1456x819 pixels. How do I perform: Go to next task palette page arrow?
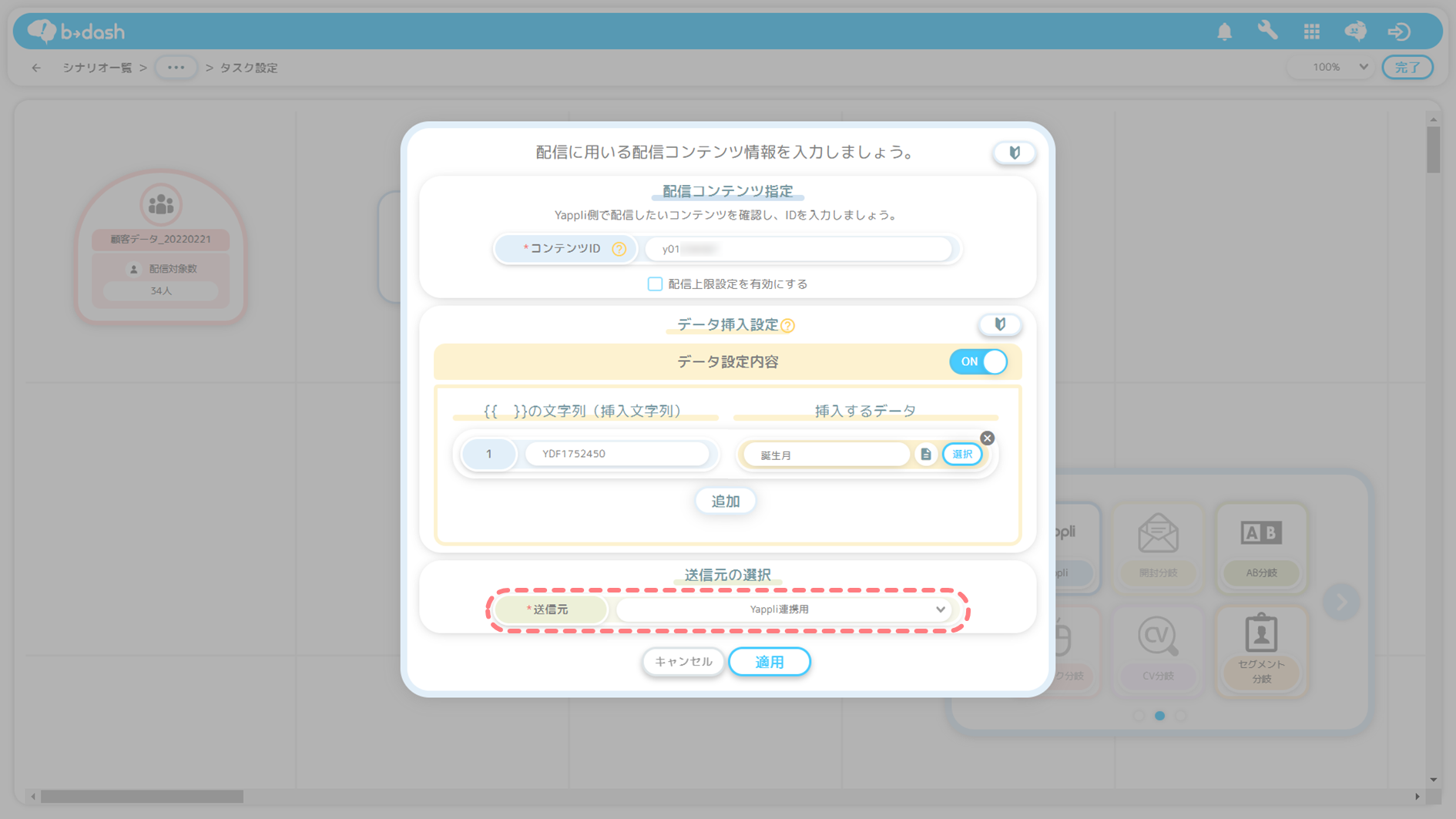(1341, 602)
